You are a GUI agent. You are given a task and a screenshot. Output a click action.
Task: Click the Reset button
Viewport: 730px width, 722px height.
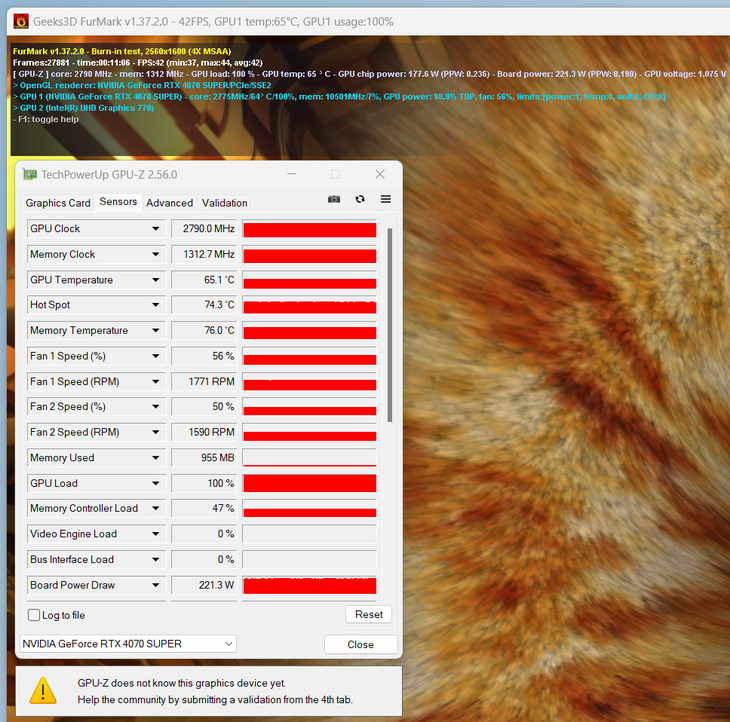tap(369, 614)
